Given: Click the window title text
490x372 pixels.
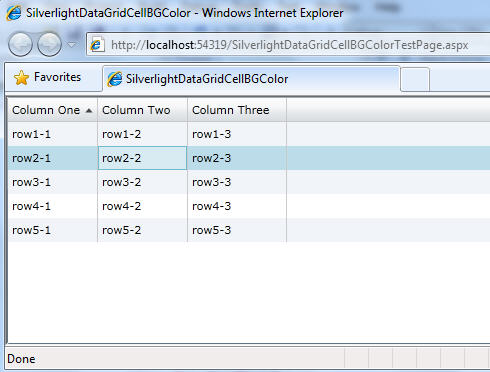Looking at the screenshot, I should pyautogui.click(x=185, y=13).
